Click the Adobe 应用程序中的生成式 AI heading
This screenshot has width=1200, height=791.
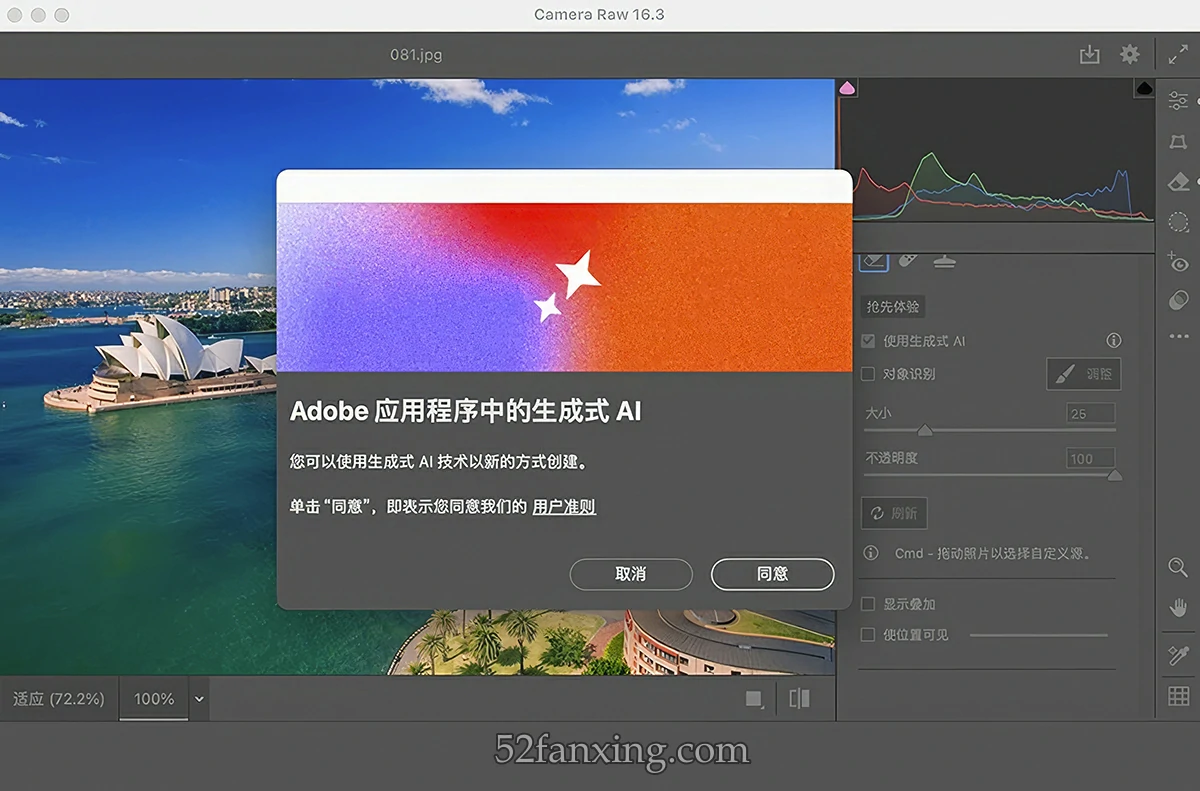(465, 411)
